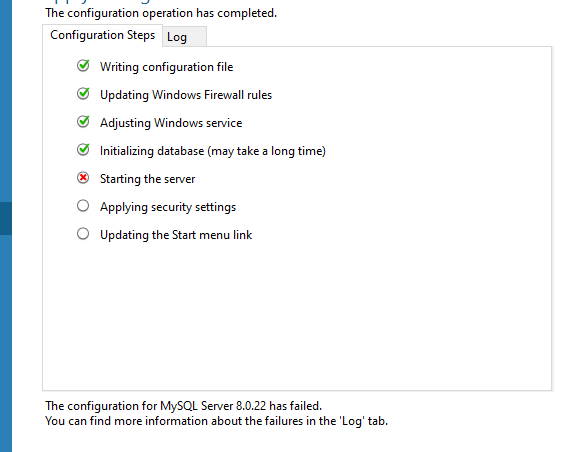
Task: Click the 'Log' tab failure information hint text
Action: [x=217, y=421]
